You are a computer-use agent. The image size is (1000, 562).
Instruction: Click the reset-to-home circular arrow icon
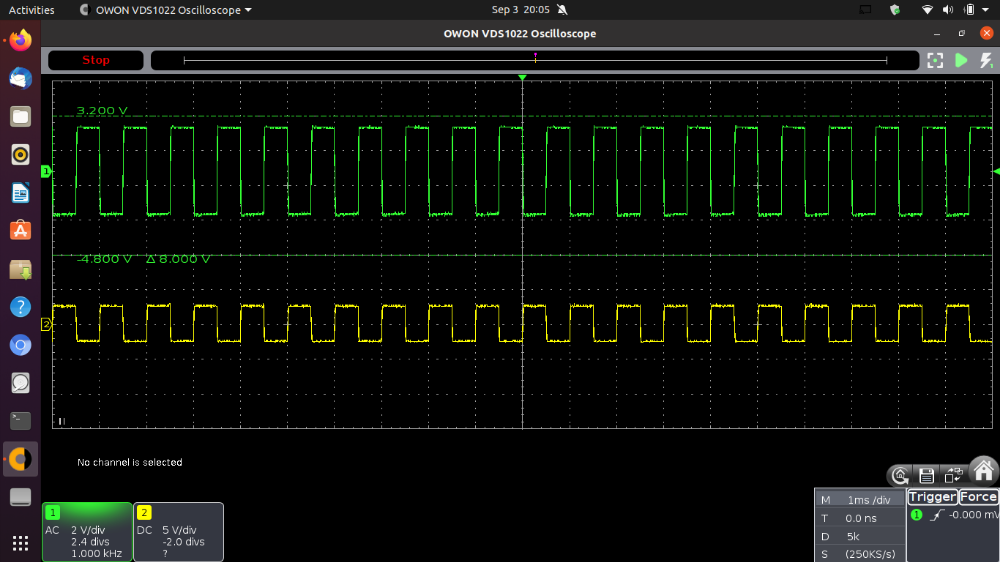[901, 476]
